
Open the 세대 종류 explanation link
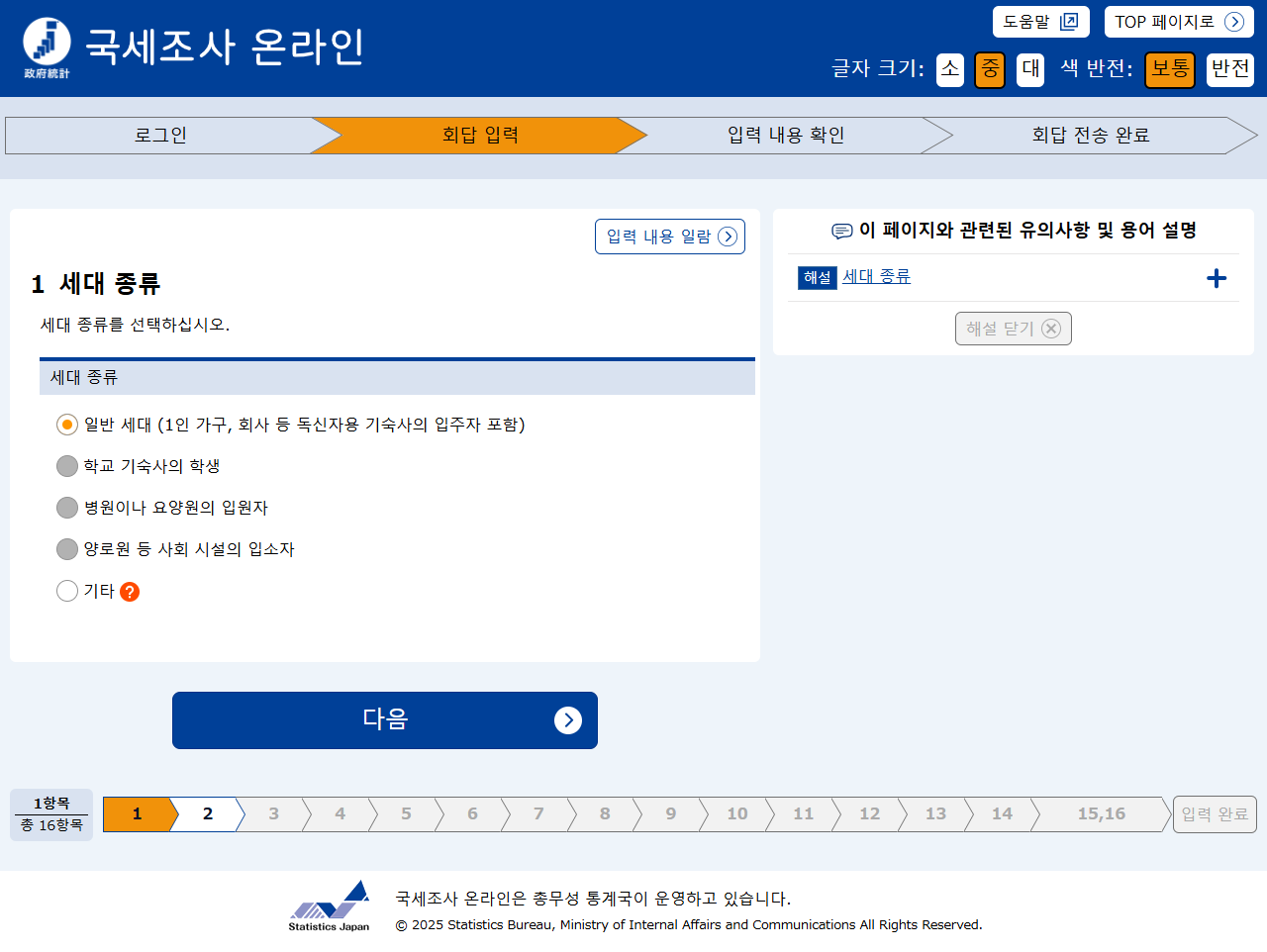(x=876, y=277)
